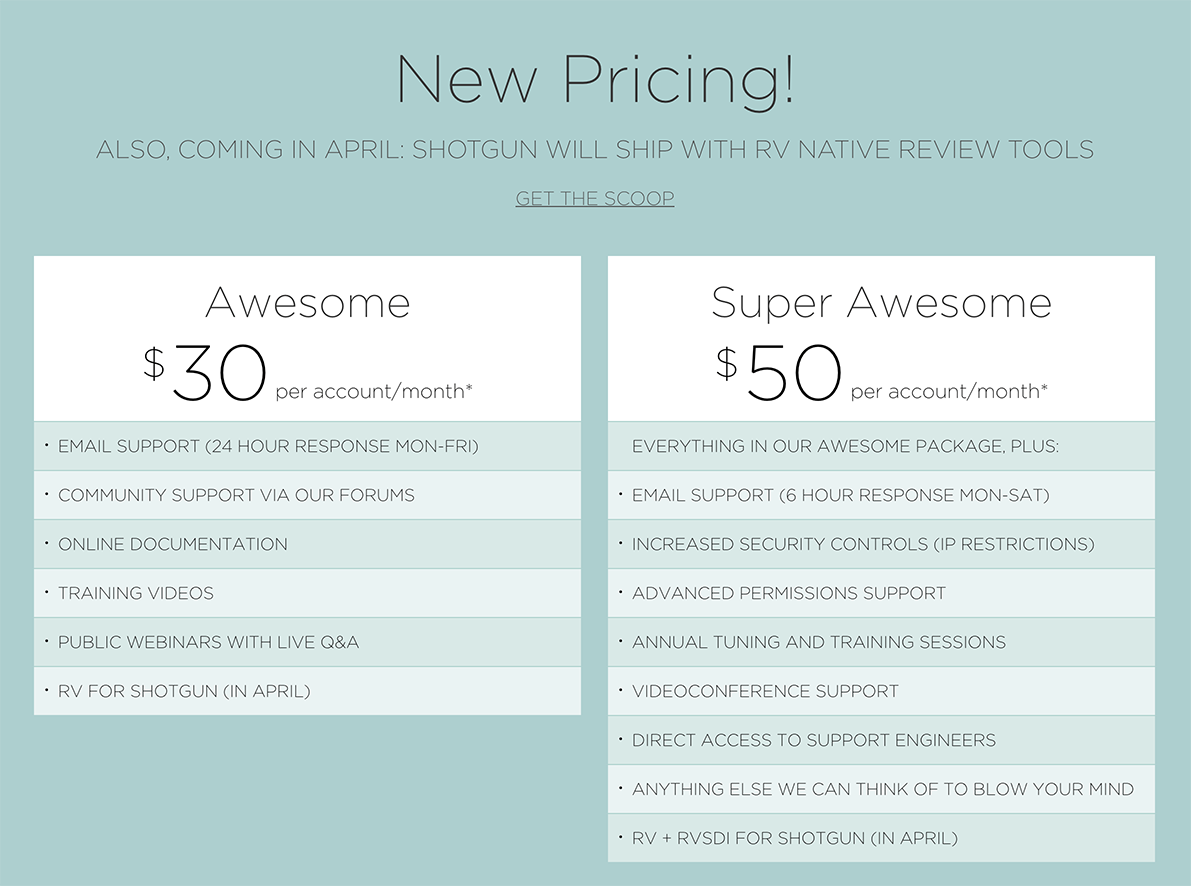
Task: Click the $50 per account/month price
Action: pos(881,372)
